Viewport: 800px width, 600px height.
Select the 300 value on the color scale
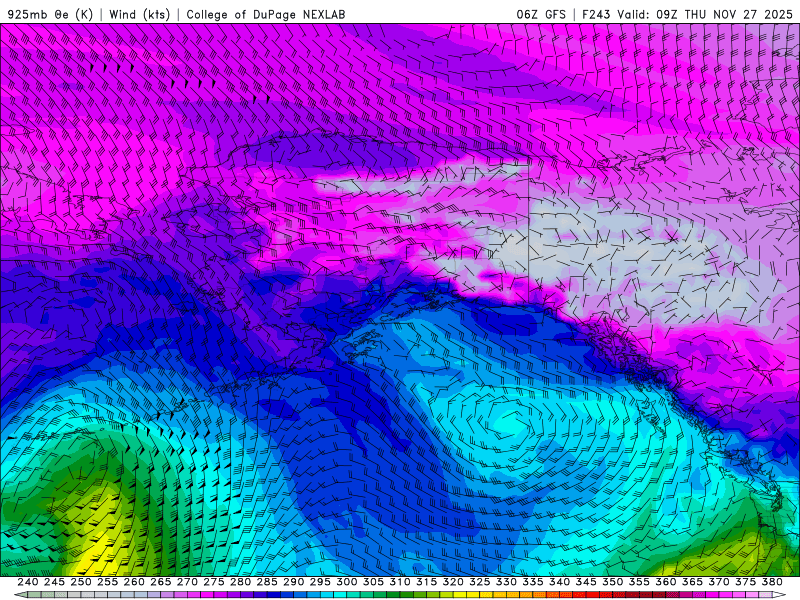346,582
